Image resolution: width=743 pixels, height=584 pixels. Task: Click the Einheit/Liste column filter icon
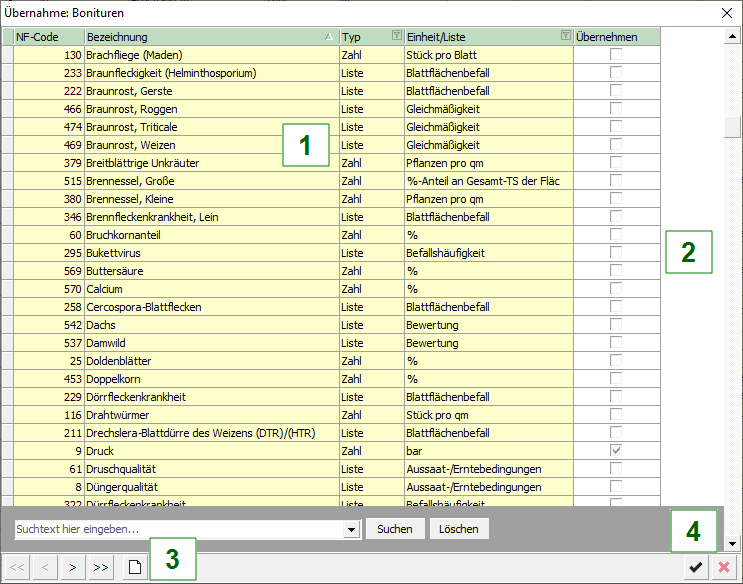click(x=566, y=36)
